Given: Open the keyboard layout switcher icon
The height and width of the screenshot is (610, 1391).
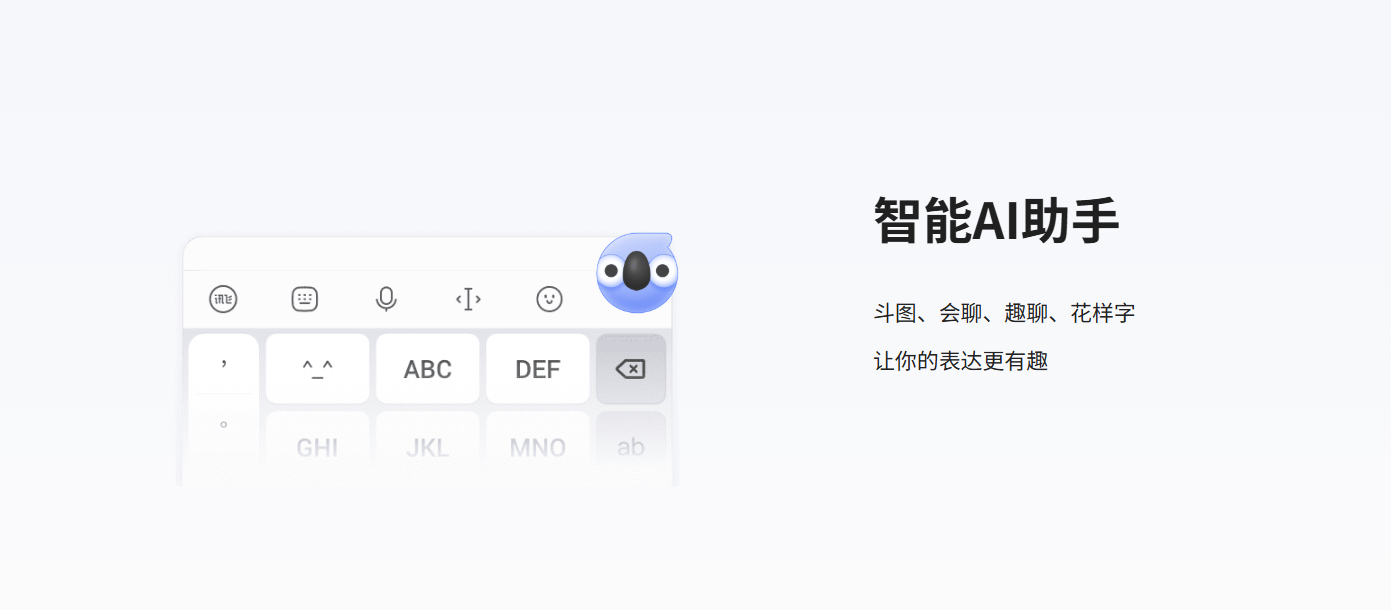Looking at the screenshot, I should tap(305, 299).
